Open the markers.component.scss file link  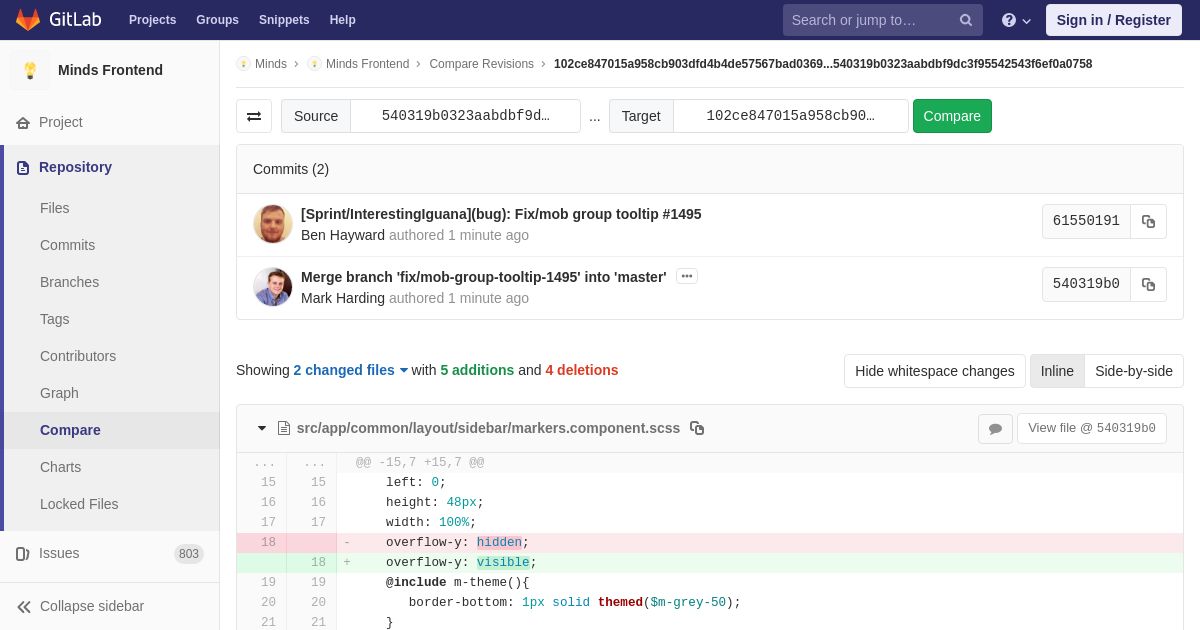pos(488,428)
